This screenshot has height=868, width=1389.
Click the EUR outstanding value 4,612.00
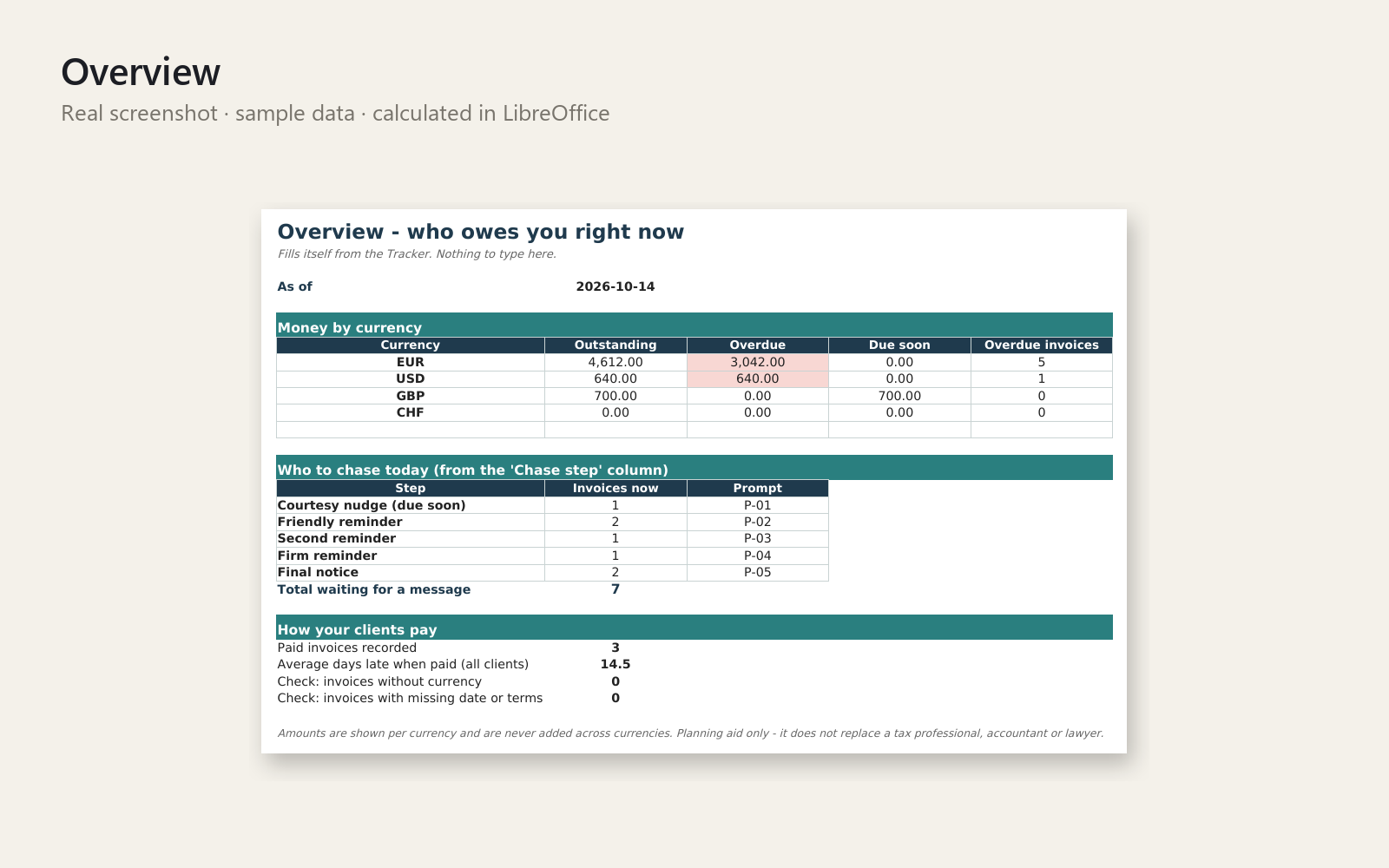(616, 362)
